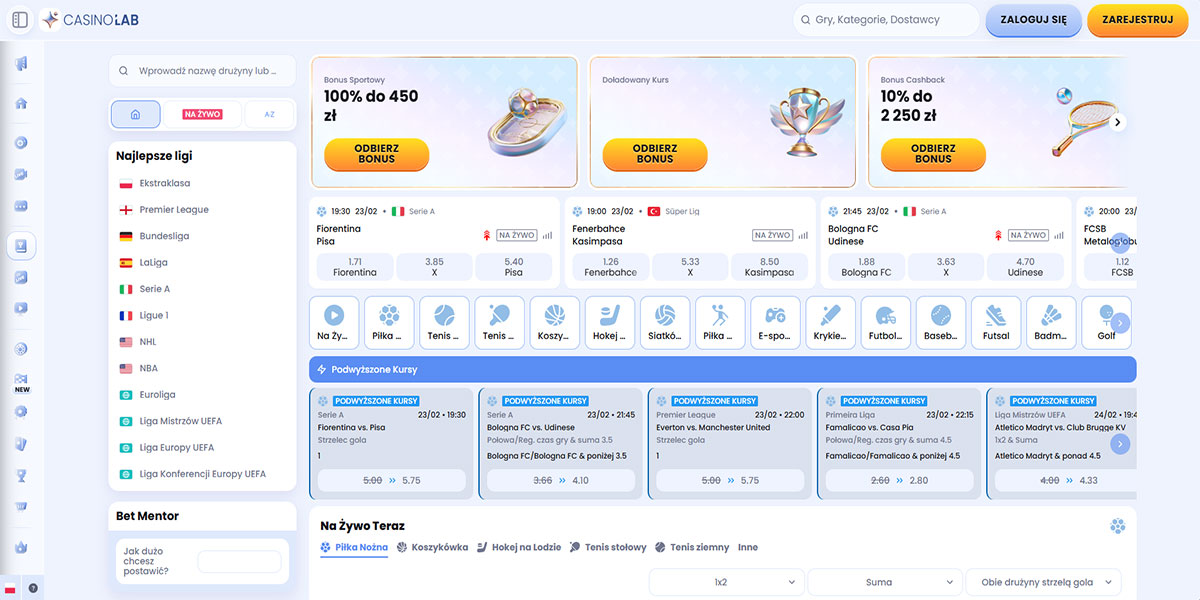The image size is (1200, 600).
Task: Switch to the Koszykówka live tab
Action: tap(432, 548)
